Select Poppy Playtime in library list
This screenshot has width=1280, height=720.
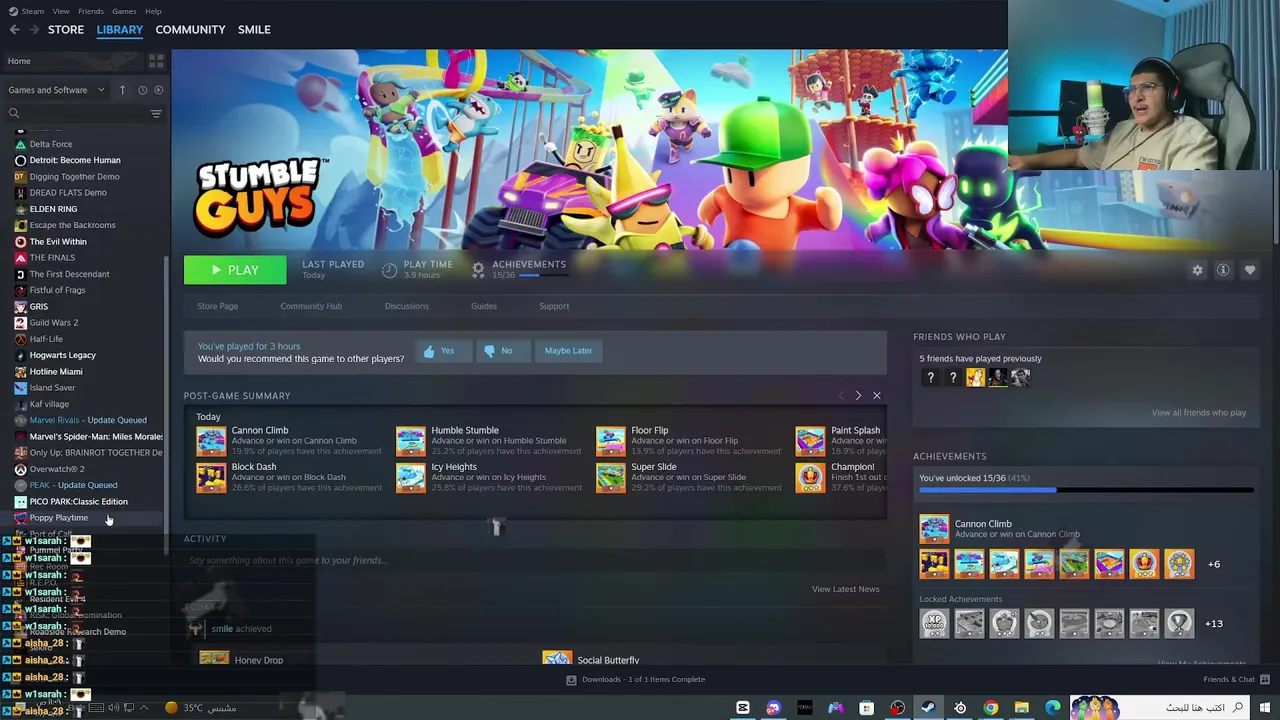click(x=58, y=518)
